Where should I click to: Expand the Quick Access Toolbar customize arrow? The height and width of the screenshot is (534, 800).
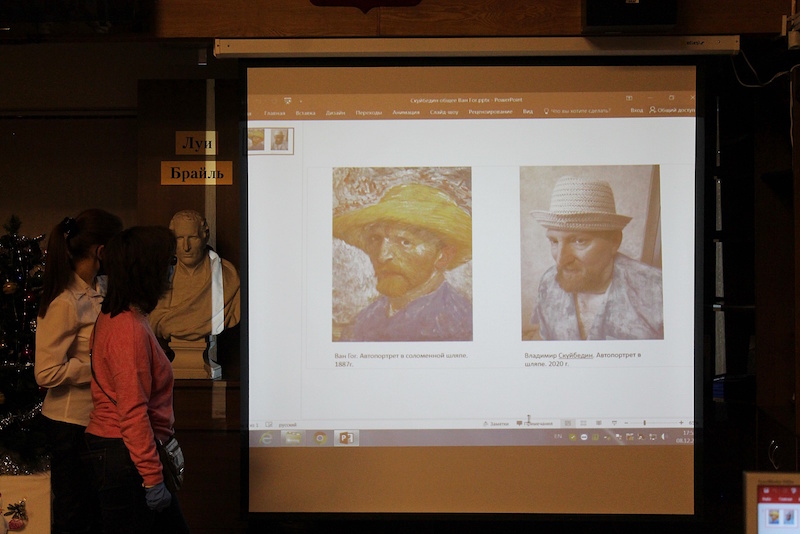coord(302,100)
